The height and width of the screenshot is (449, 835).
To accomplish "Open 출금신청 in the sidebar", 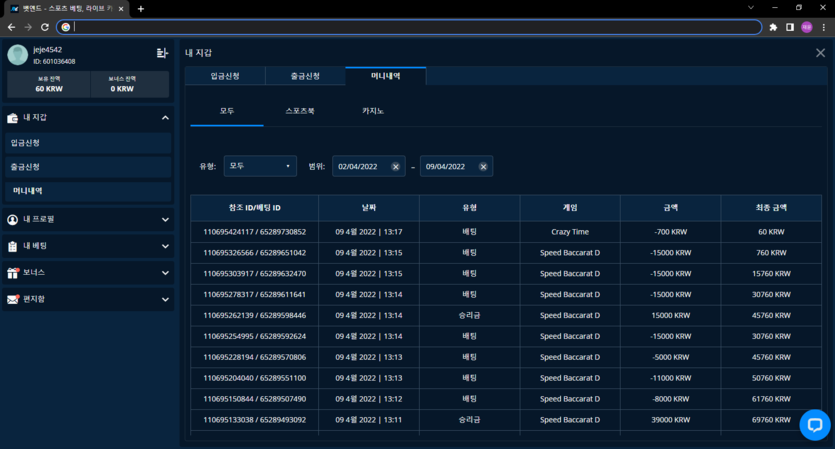I will (88, 167).
